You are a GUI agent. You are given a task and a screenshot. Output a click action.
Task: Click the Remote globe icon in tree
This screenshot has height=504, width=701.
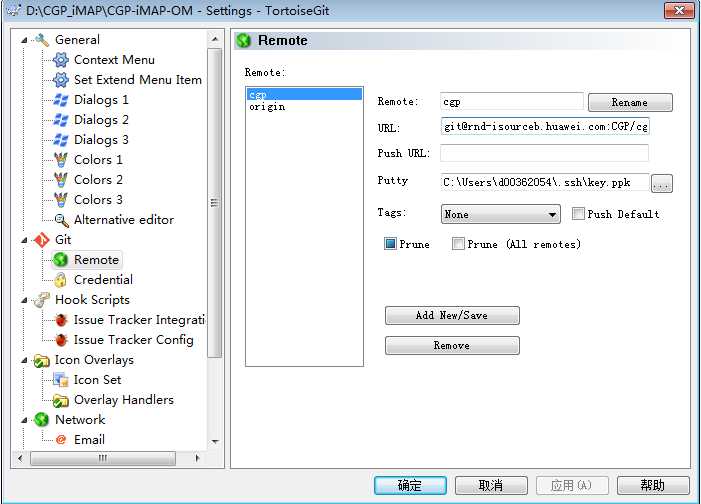tap(61, 260)
